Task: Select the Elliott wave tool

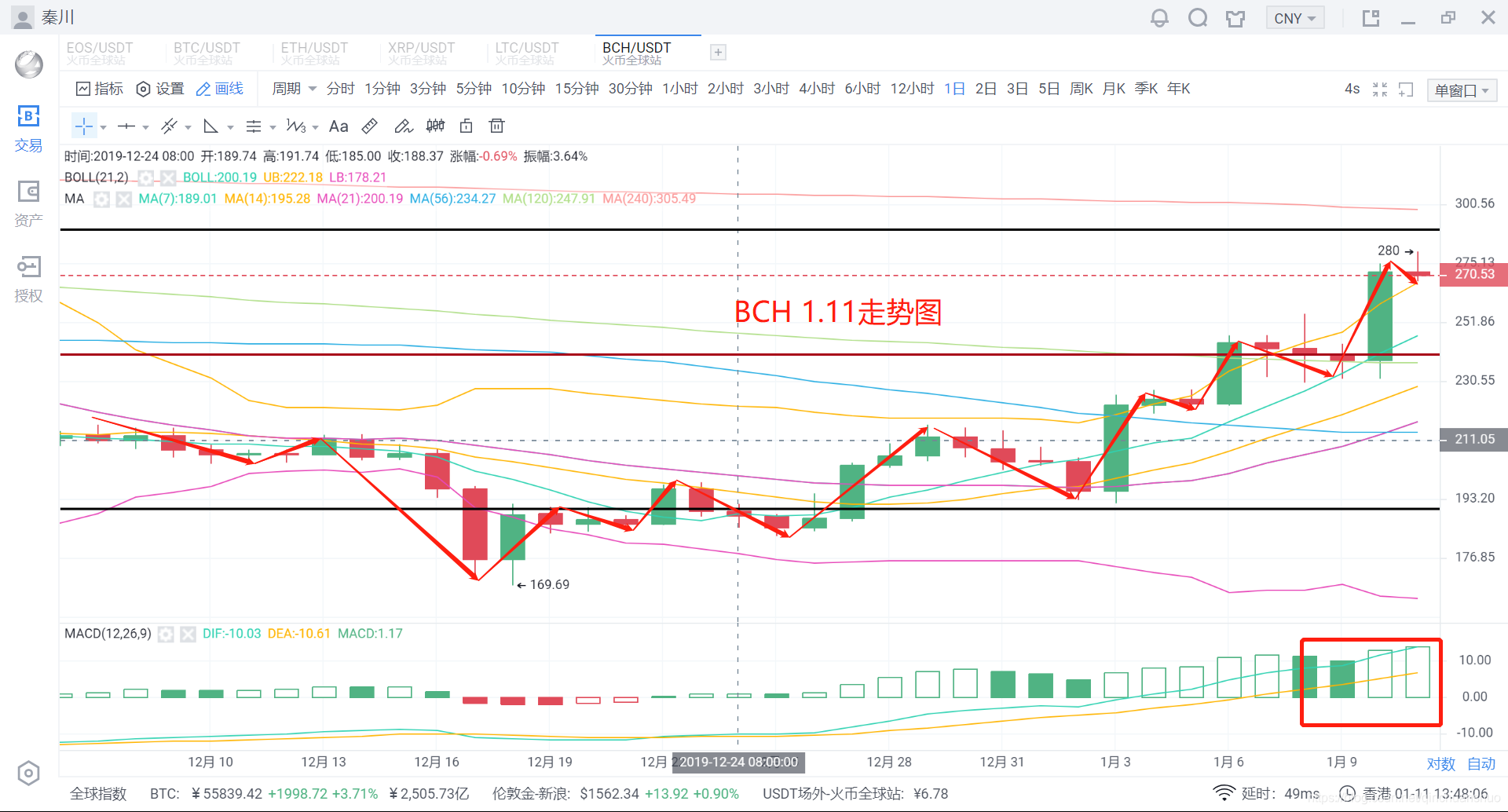Action: point(296,126)
